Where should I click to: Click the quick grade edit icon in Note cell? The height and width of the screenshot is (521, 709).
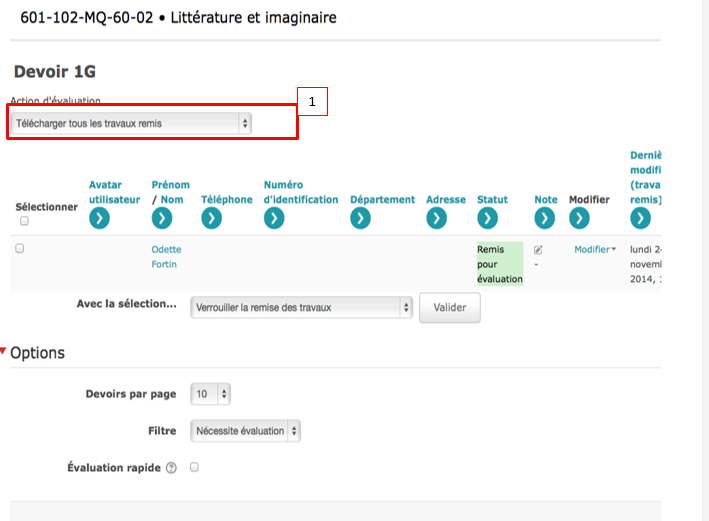point(538,249)
